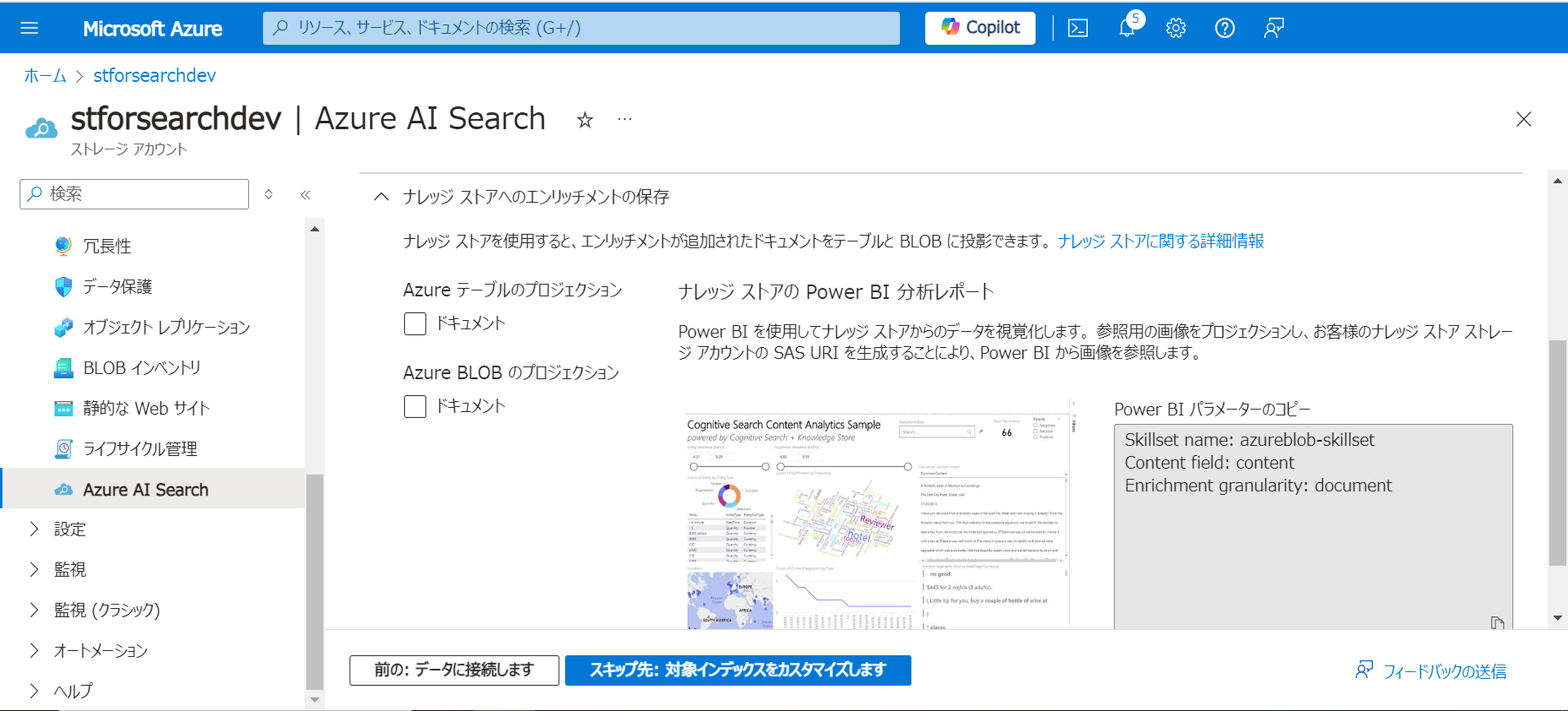Click スキップ先: 対象インデックスをカスタマイズします button
1568x711 pixels.
738,670
